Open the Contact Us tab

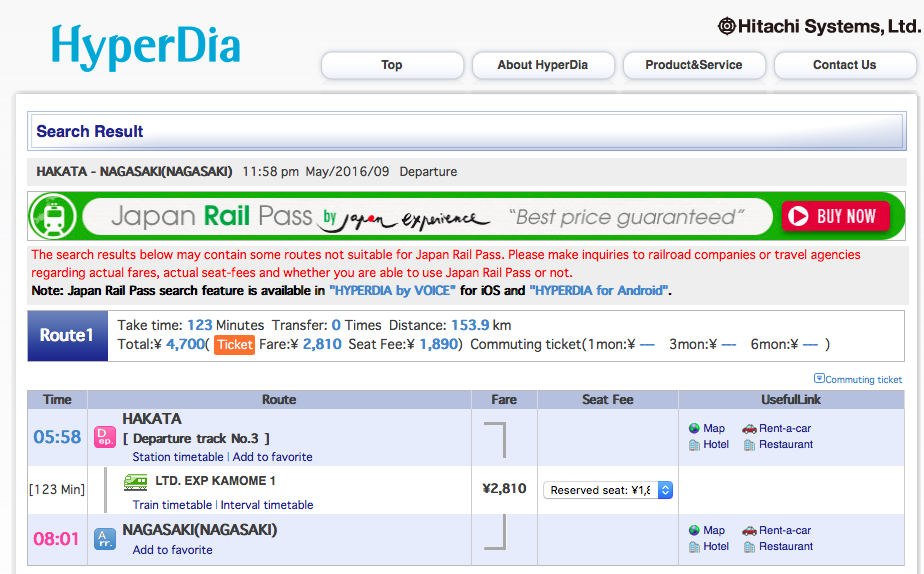pos(844,65)
